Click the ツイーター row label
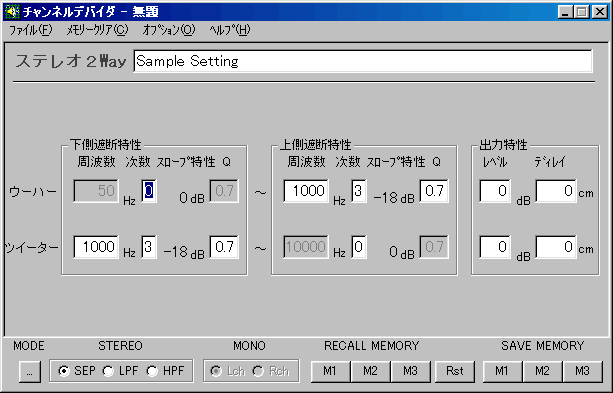Screen dimensions: 613x393 tap(31, 248)
